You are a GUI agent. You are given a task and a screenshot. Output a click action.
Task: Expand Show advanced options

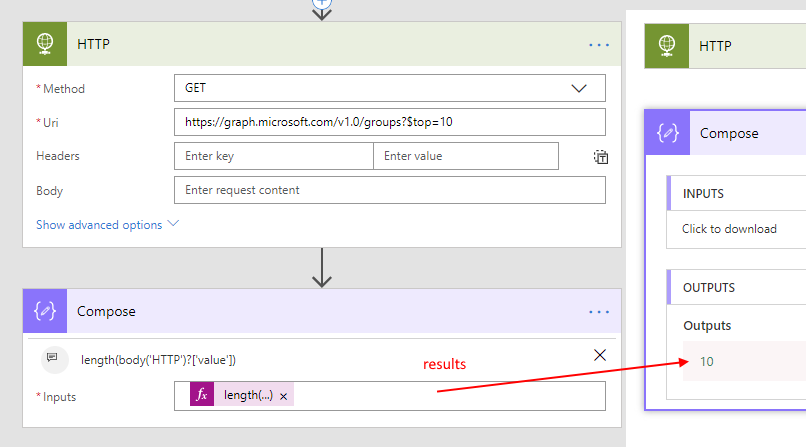107,225
